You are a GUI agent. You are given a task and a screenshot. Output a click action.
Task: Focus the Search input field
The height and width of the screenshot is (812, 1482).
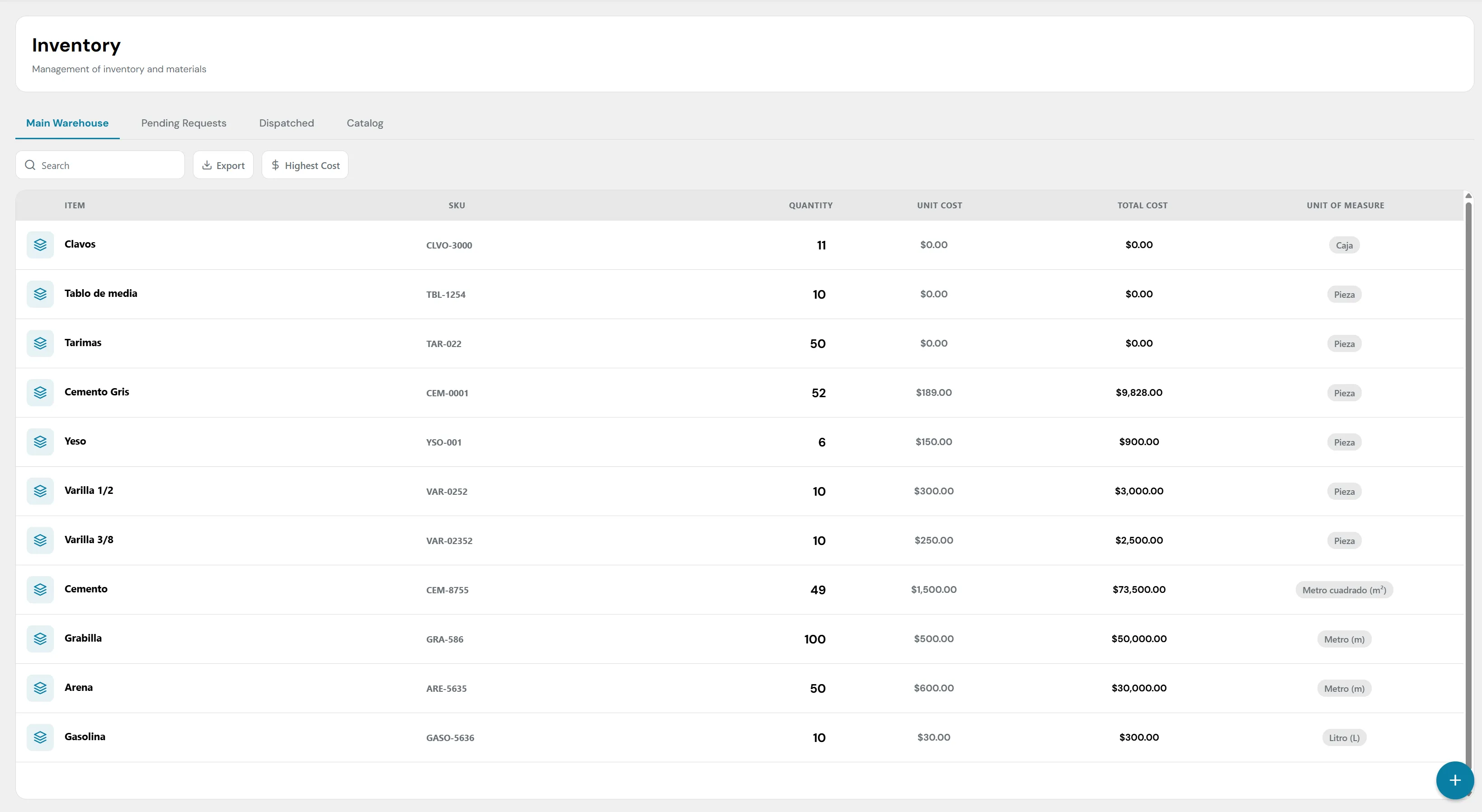[100, 165]
